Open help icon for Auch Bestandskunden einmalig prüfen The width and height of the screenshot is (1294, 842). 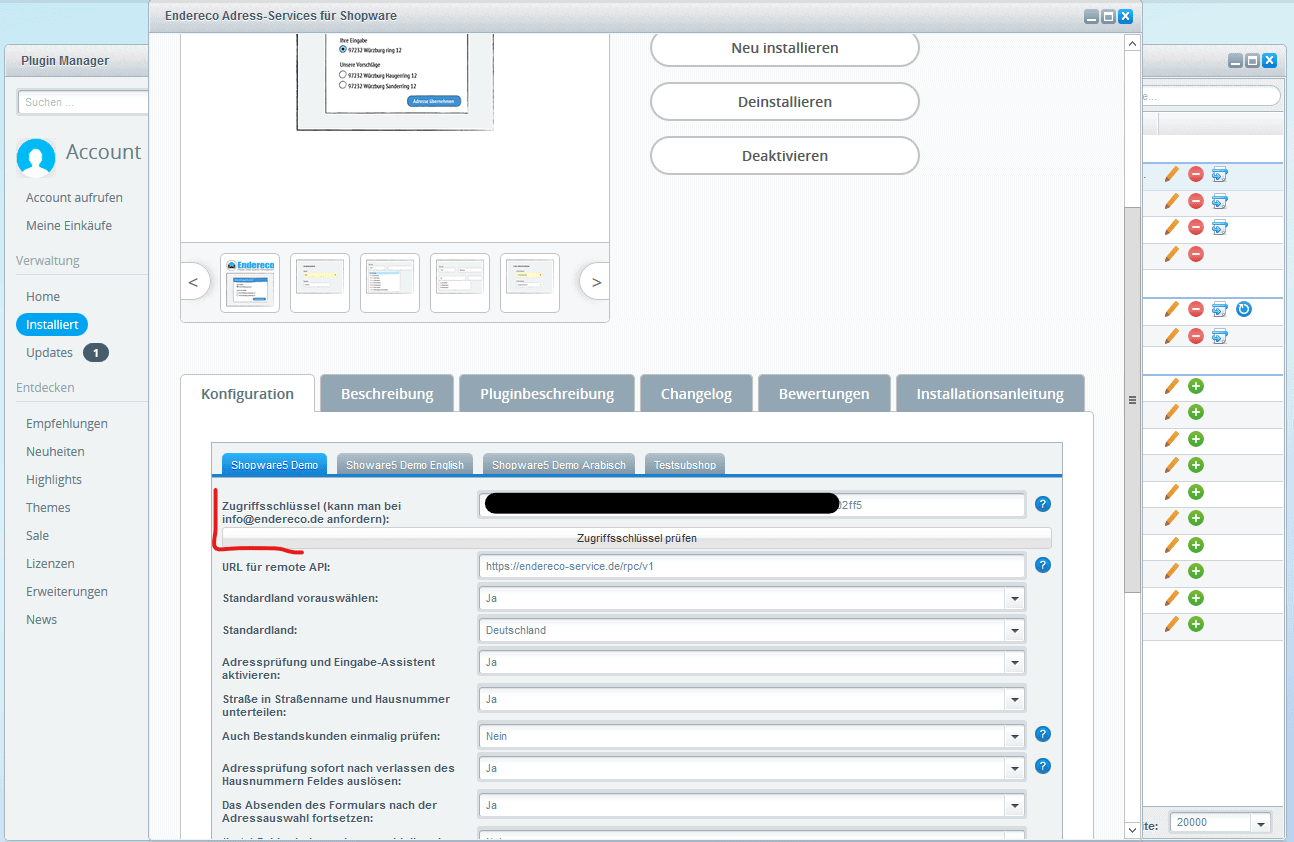pyautogui.click(x=1043, y=734)
